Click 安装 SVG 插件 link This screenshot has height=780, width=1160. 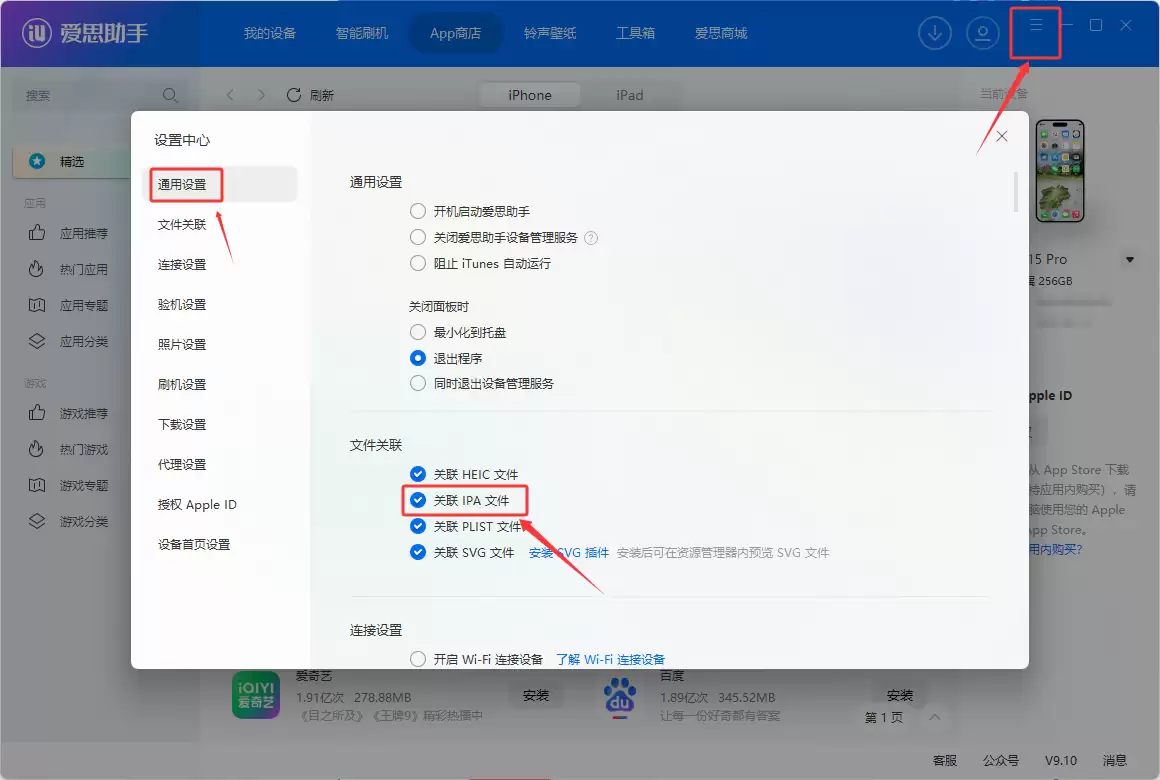tap(569, 552)
